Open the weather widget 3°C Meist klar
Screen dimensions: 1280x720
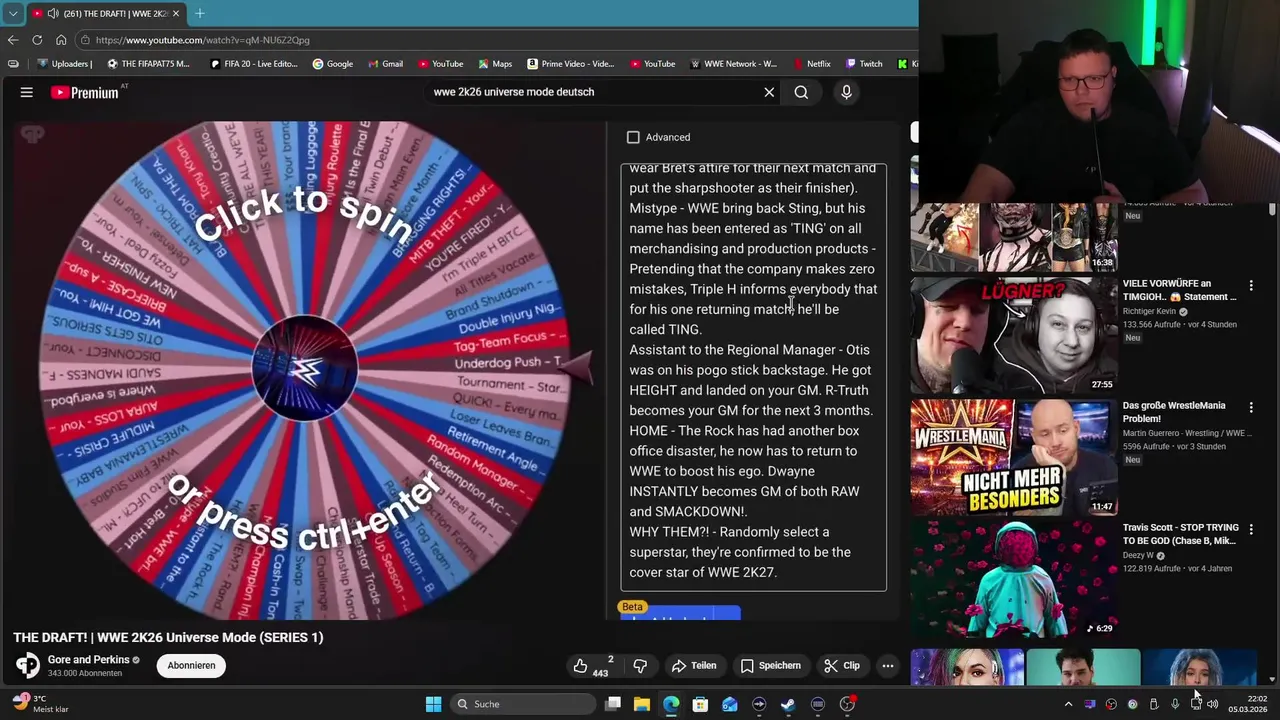(x=40, y=704)
